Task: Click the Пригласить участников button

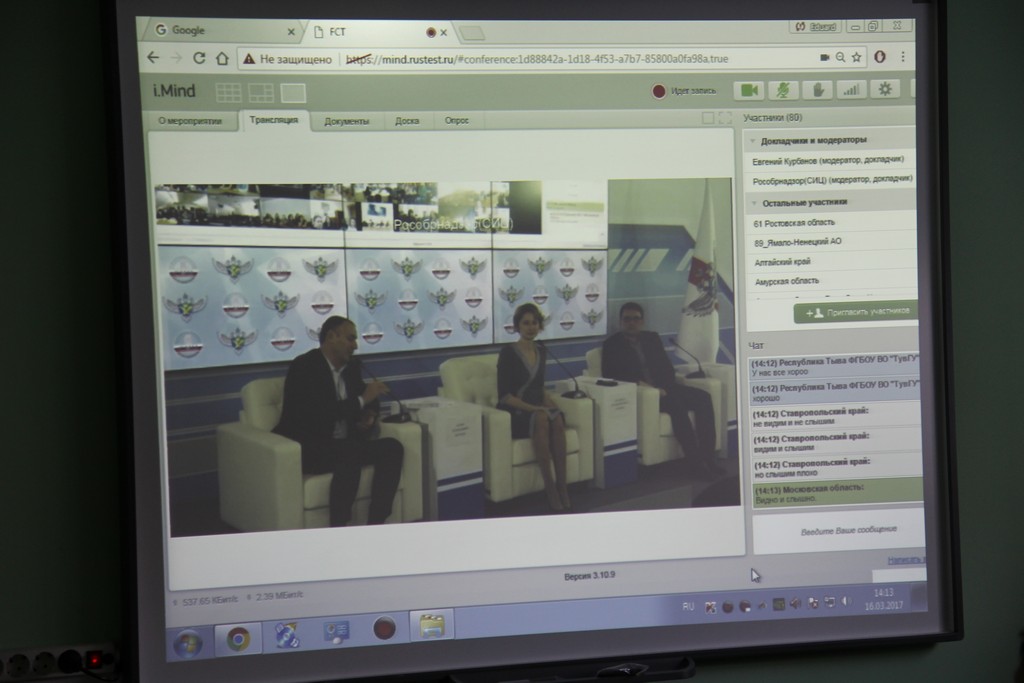Action: [856, 312]
